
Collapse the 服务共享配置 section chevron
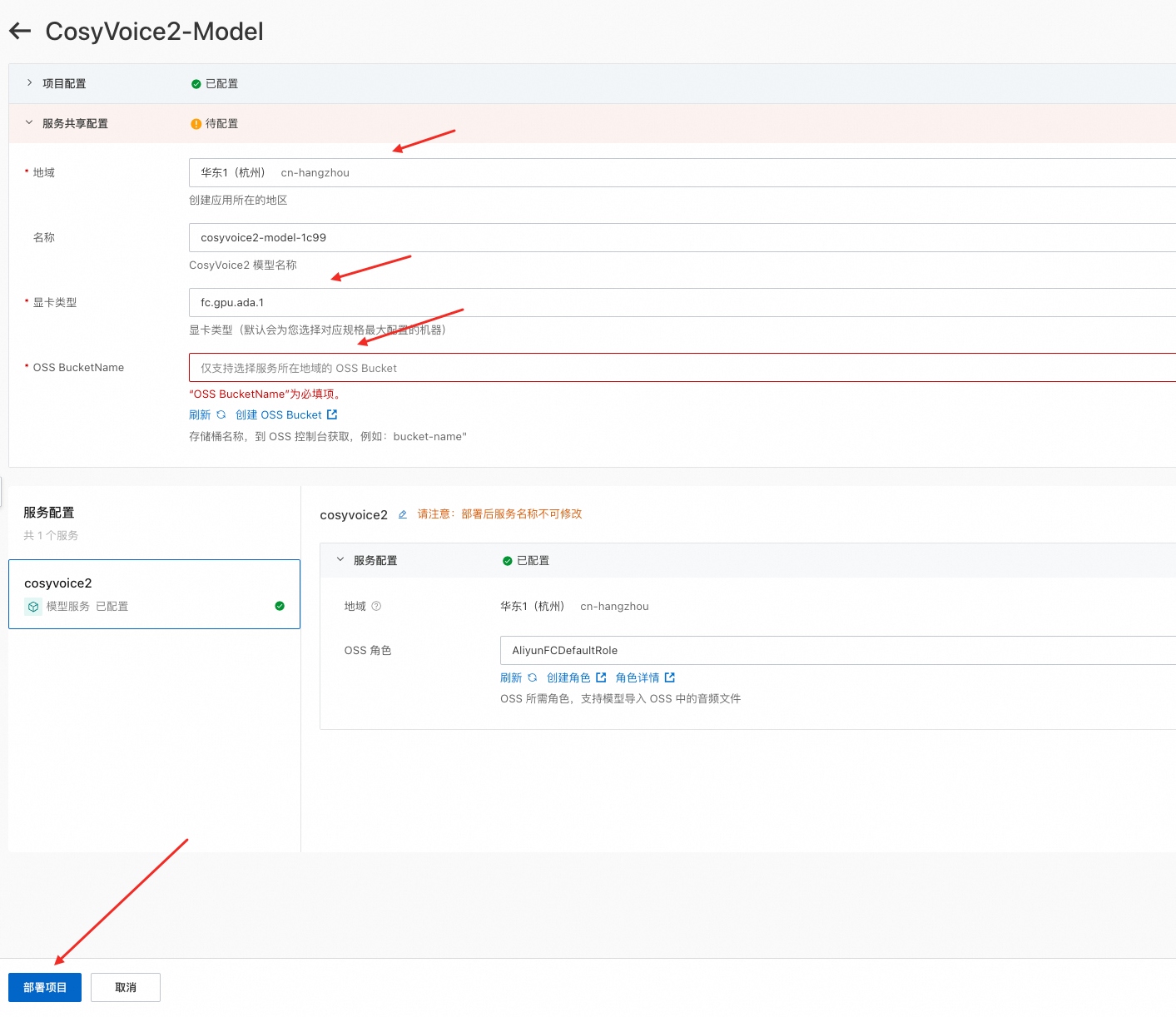[x=29, y=123]
